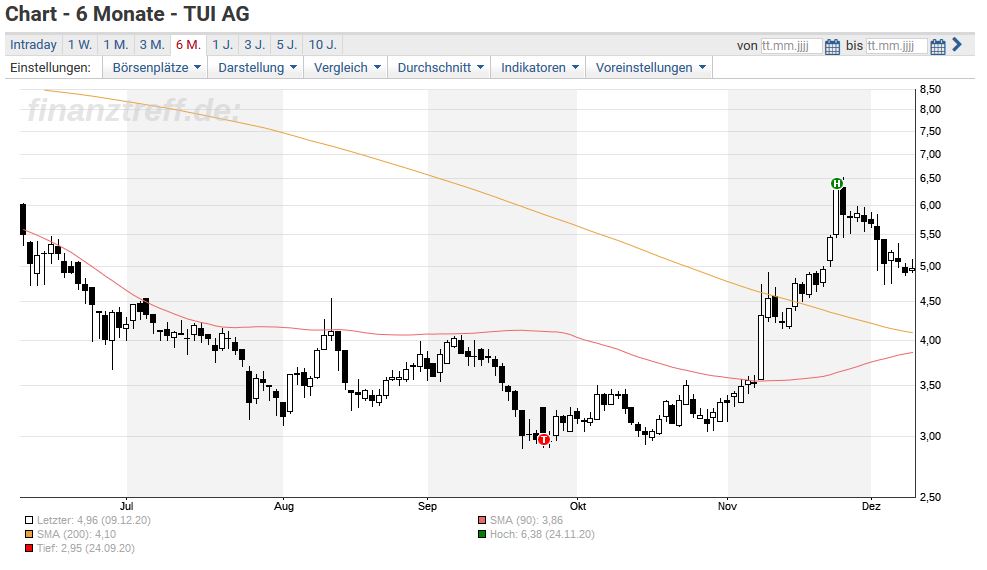Switch to 1 W. timeframe

(80, 45)
